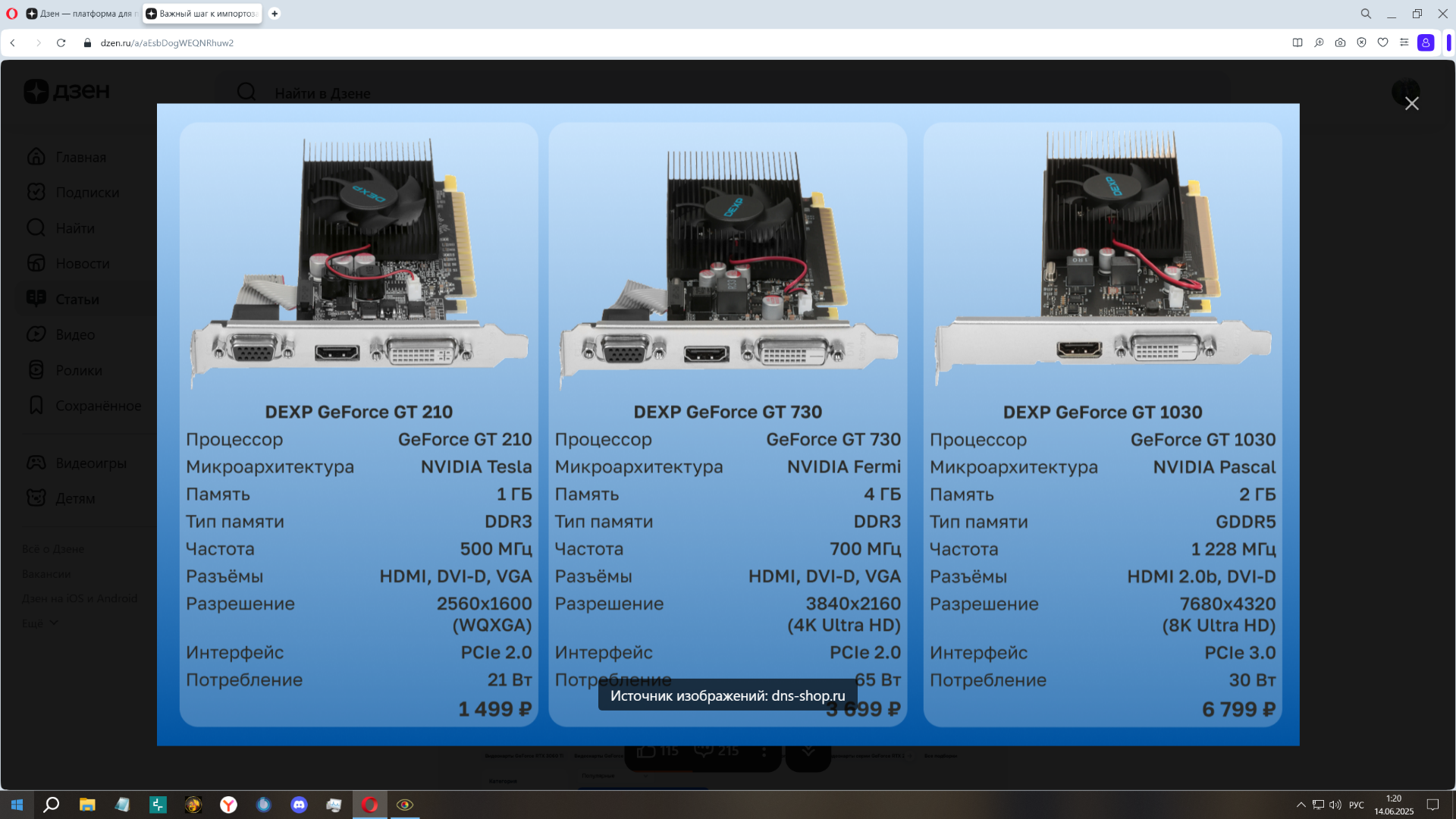
Task: Open the tab search magnifier in title bar
Action: (x=1366, y=14)
